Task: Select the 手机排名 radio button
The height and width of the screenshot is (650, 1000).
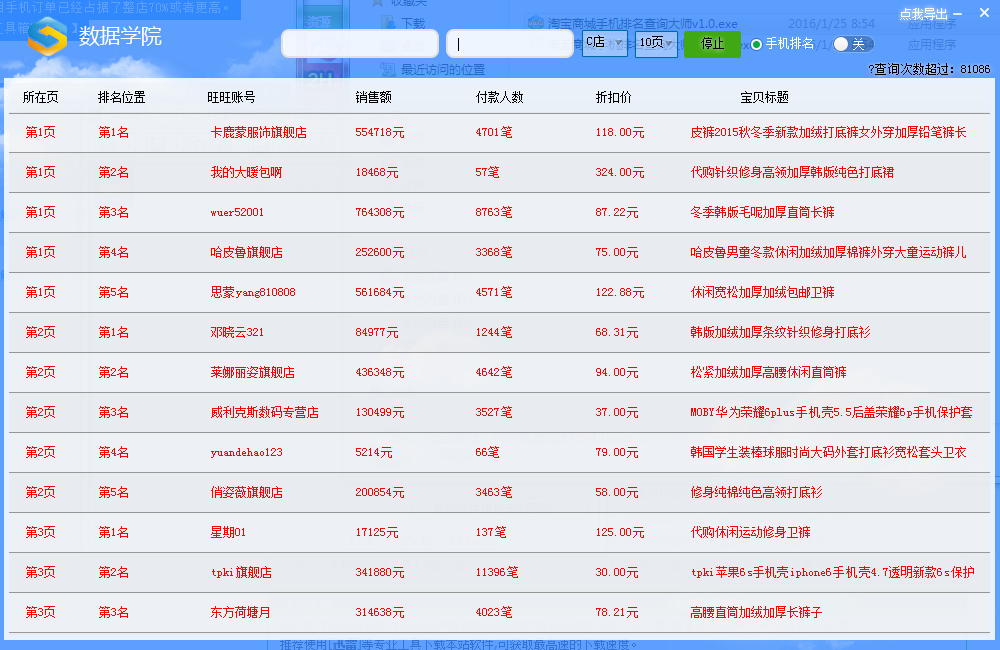Action: 756,44
